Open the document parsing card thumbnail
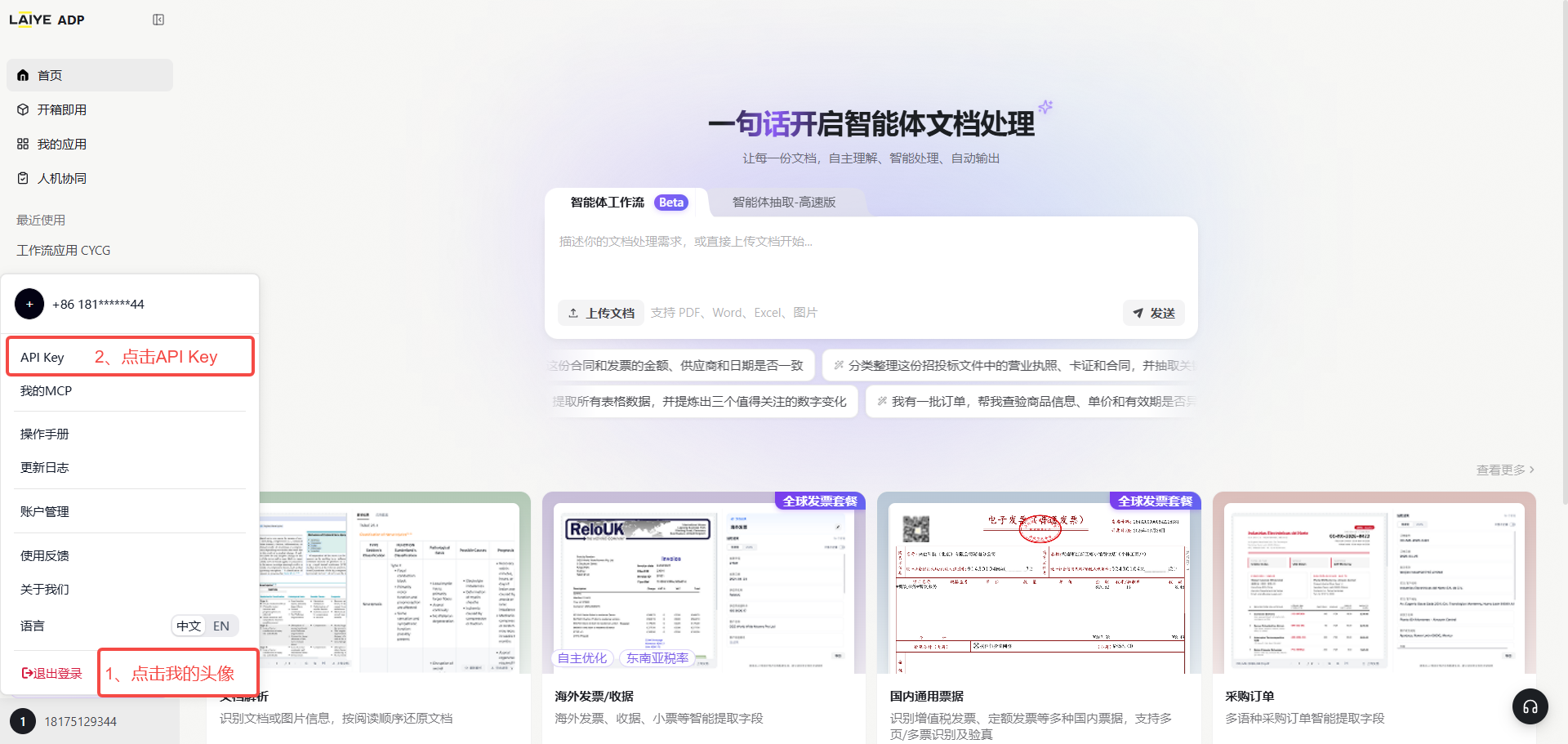Image resolution: width=1568 pixels, height=744 pixels. [x=395, y=582]
